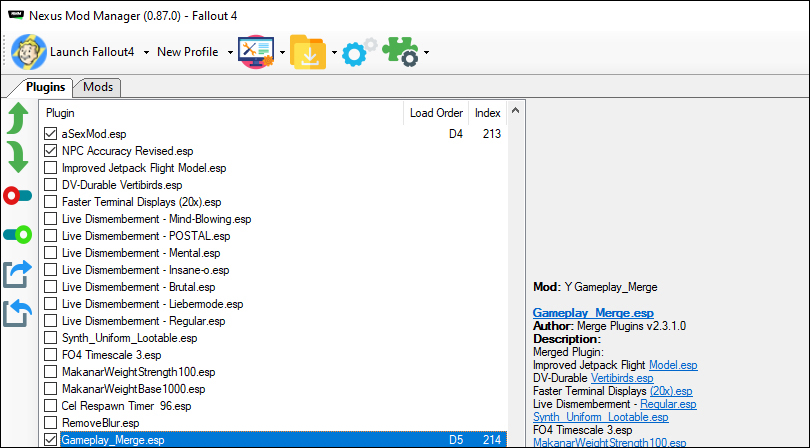Tick Cel Respawn Timer 96.esp checkbox
The height and width of the screenshot is (448, 810).
pyautogui.click(x=50, y=406)
